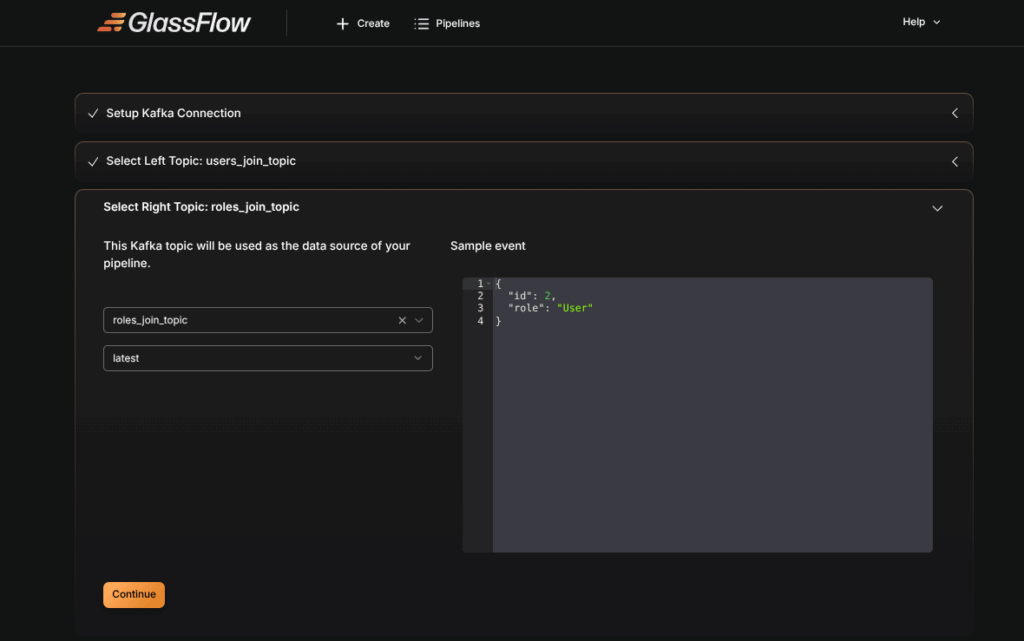The width and height of the screenshot is (1024, 641).
Task: Click the GlassFlow logo
Action: pos(174,22)
